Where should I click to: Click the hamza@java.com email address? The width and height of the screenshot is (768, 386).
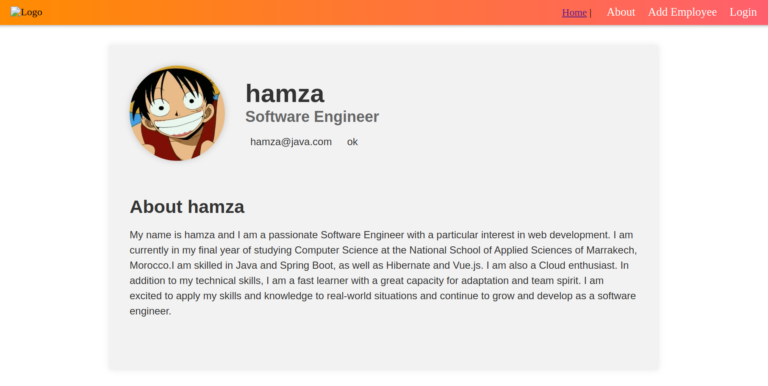(x=291, y=142)
